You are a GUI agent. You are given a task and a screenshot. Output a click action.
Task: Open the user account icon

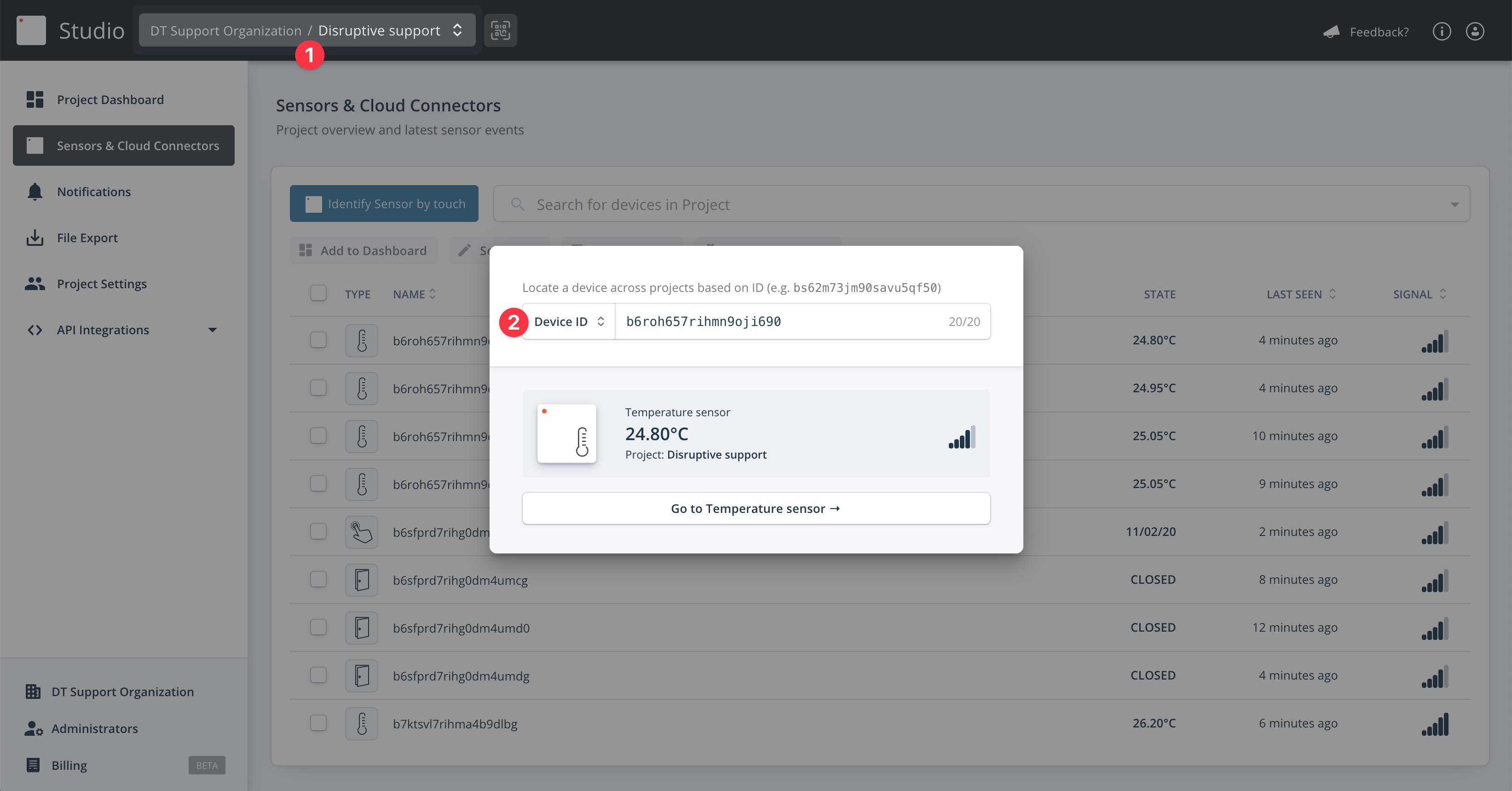1475,31
